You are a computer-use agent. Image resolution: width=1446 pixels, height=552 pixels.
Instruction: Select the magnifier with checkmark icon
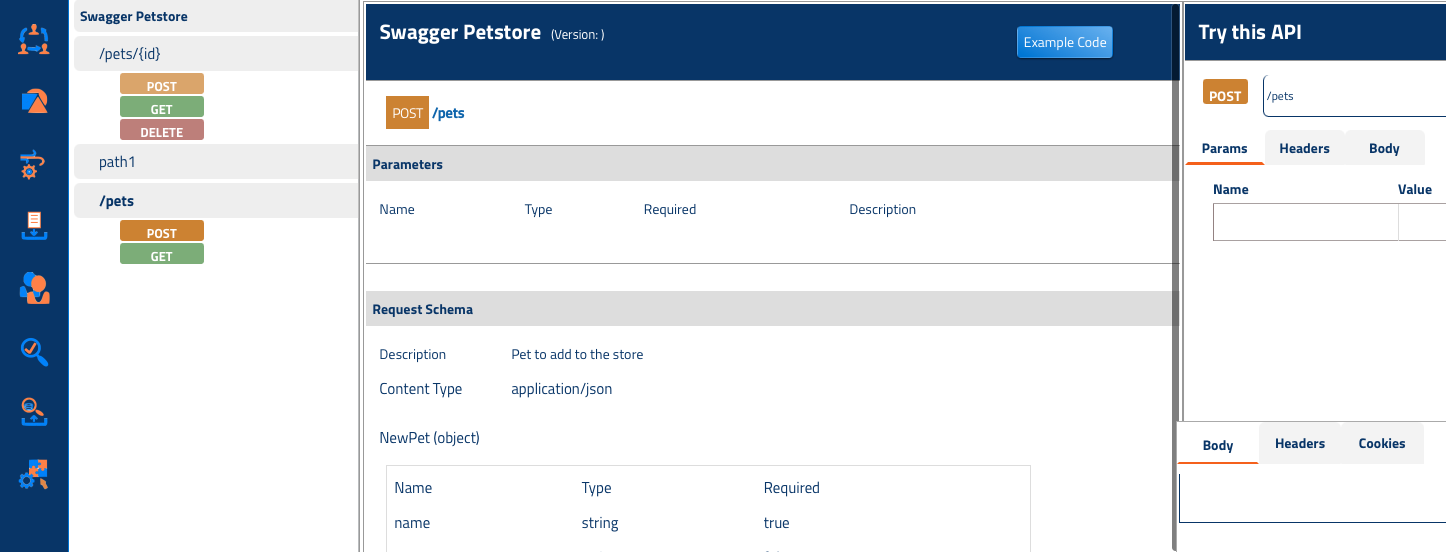34,350
